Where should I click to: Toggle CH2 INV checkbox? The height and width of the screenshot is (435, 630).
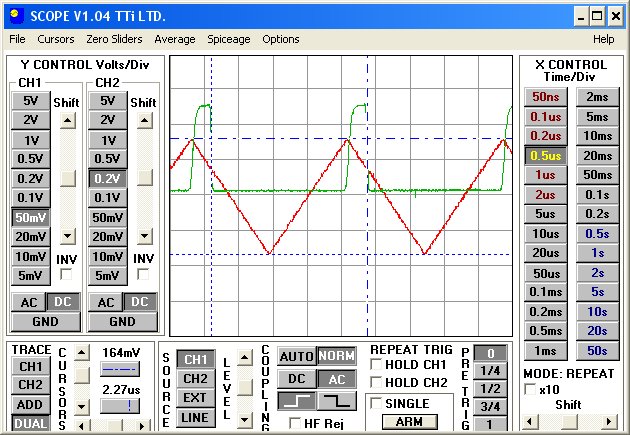pyautogui.click(x=143, y=274)
